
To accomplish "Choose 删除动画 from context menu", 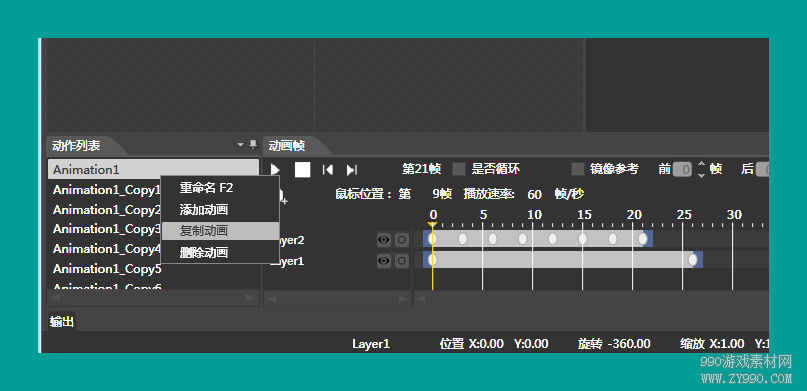I will coord(220,253).
